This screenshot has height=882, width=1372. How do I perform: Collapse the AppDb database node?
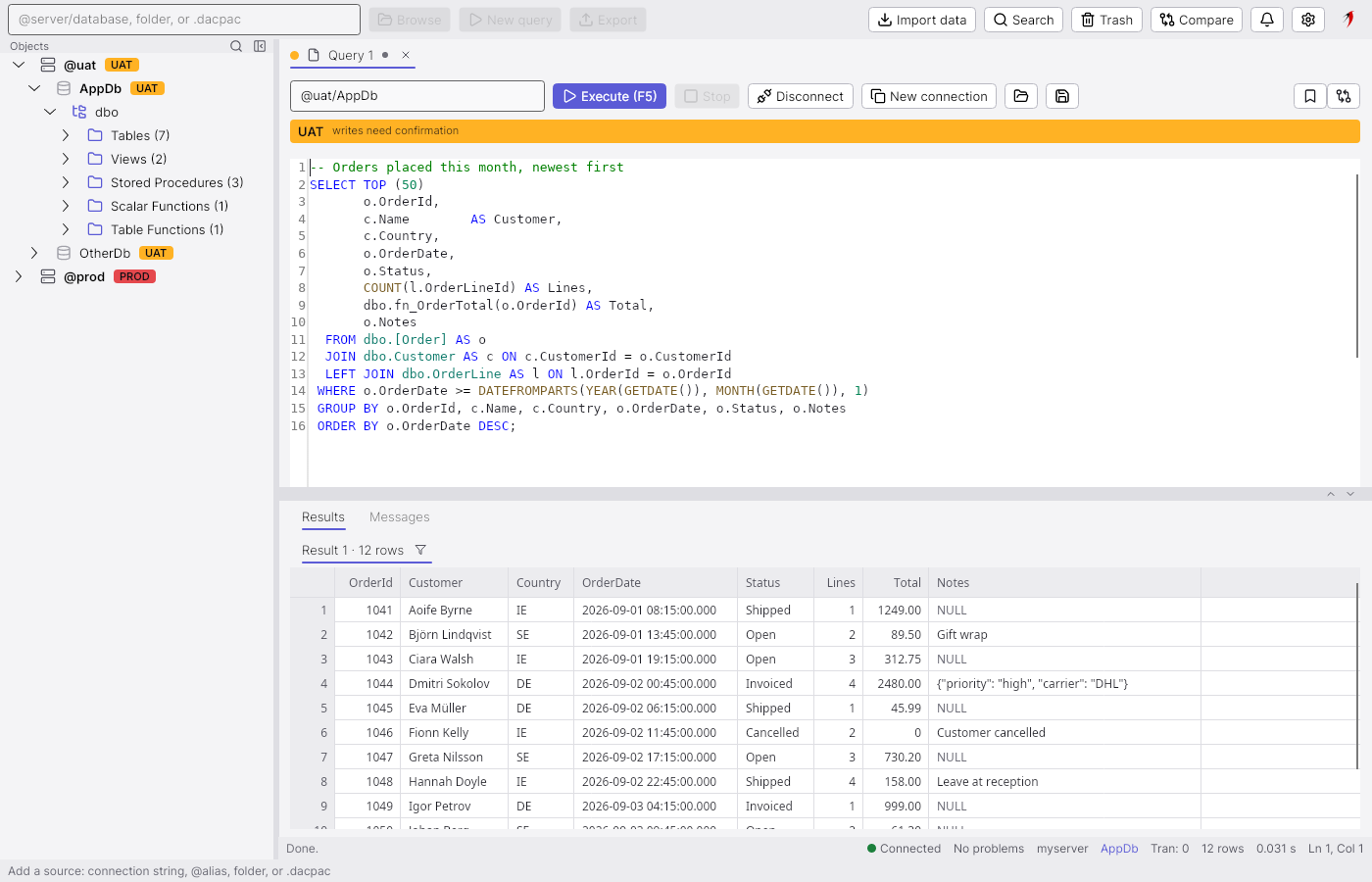(34, 88)
